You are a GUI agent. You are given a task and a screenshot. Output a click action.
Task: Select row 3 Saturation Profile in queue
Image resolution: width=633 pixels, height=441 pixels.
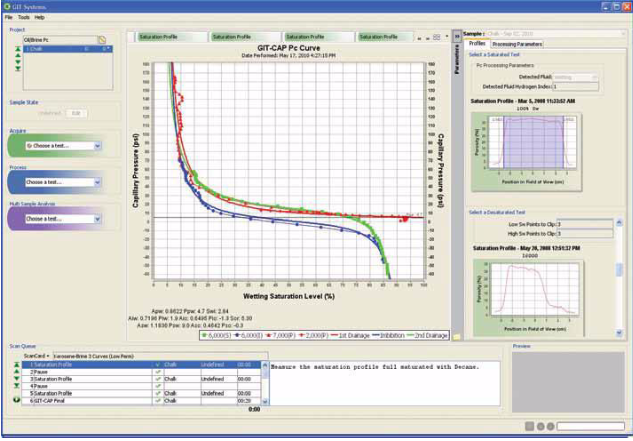pyautogui.click(x=141, y=379)
